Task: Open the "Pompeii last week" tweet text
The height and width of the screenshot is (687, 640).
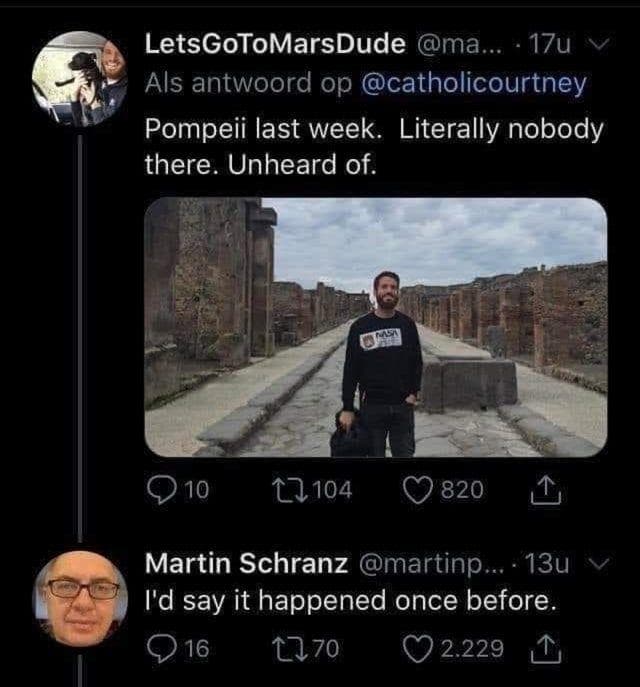Action: (x=375, y=146)
